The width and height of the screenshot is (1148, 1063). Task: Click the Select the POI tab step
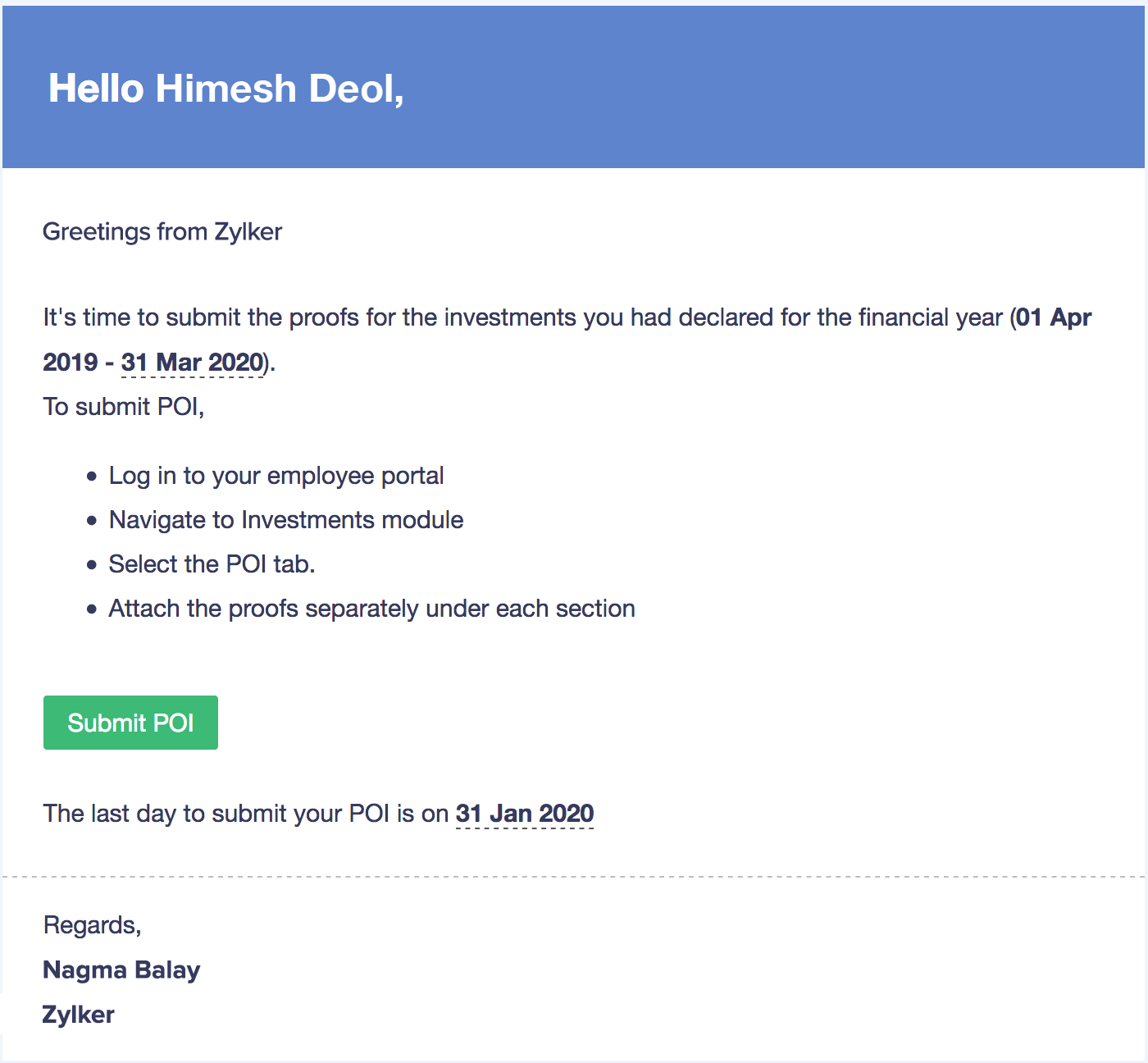tap(212, 564)
